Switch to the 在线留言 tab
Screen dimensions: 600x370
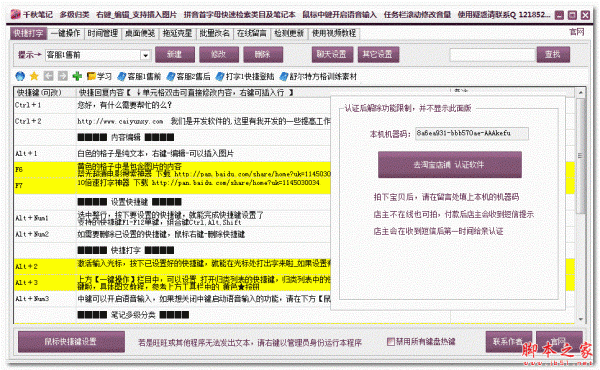click(x=251, y=33)
